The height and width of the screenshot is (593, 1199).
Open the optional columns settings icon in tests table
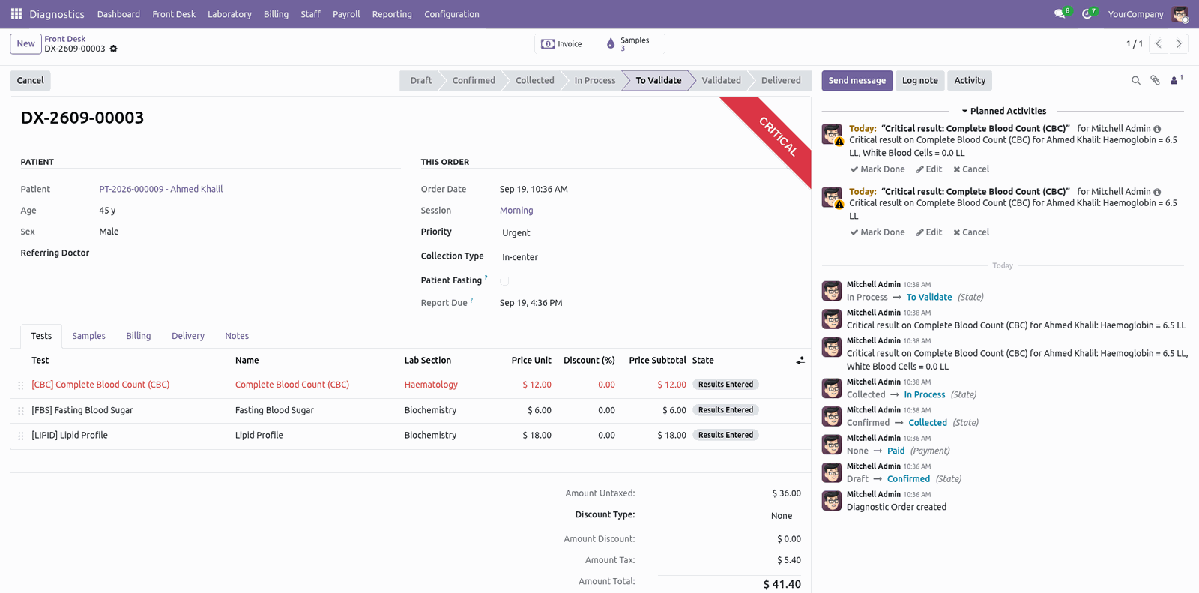(x=801, y=360)
